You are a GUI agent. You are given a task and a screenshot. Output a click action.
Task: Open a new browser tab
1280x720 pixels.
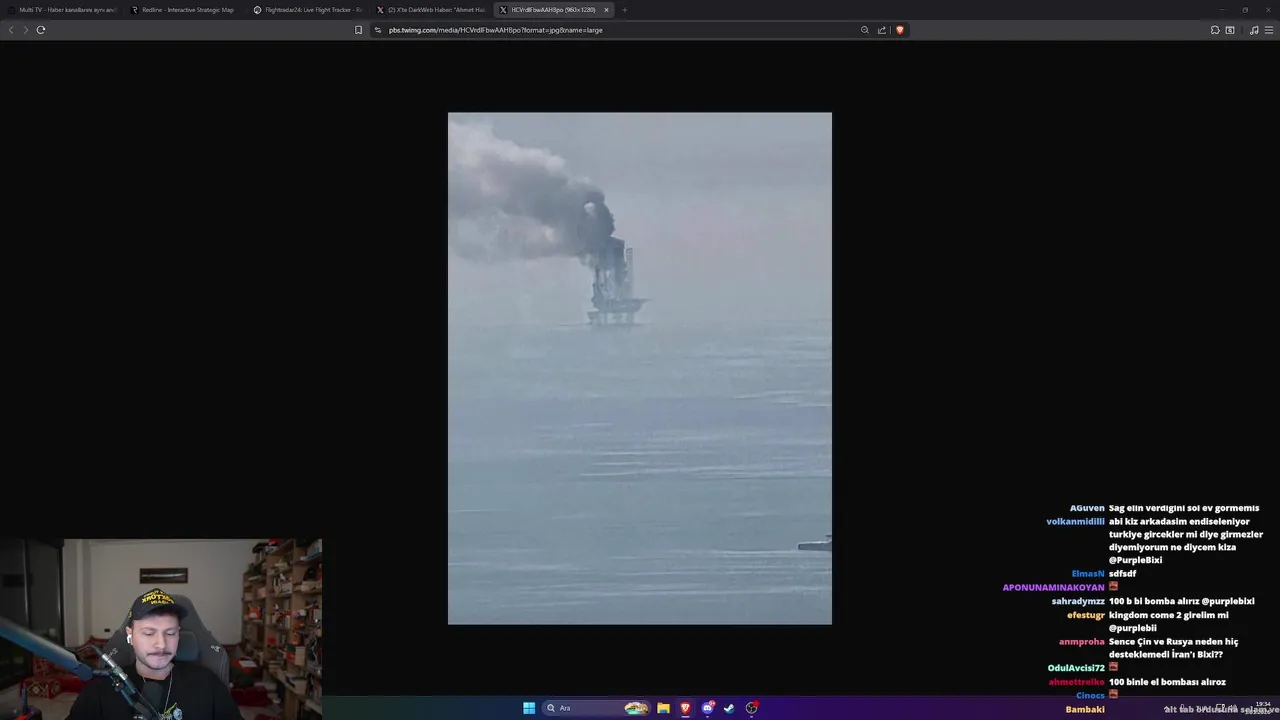click(624, 10)
